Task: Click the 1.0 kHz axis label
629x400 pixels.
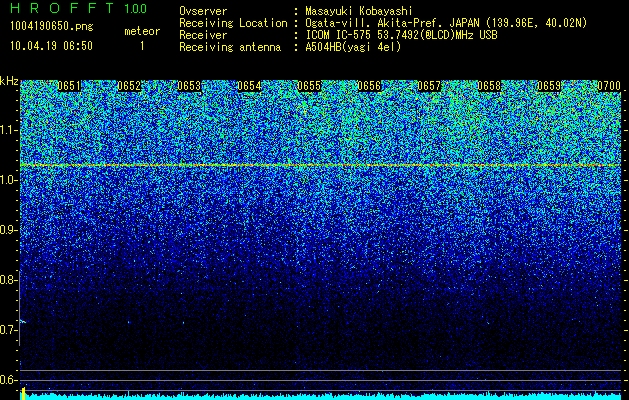Action: [9, 180]
